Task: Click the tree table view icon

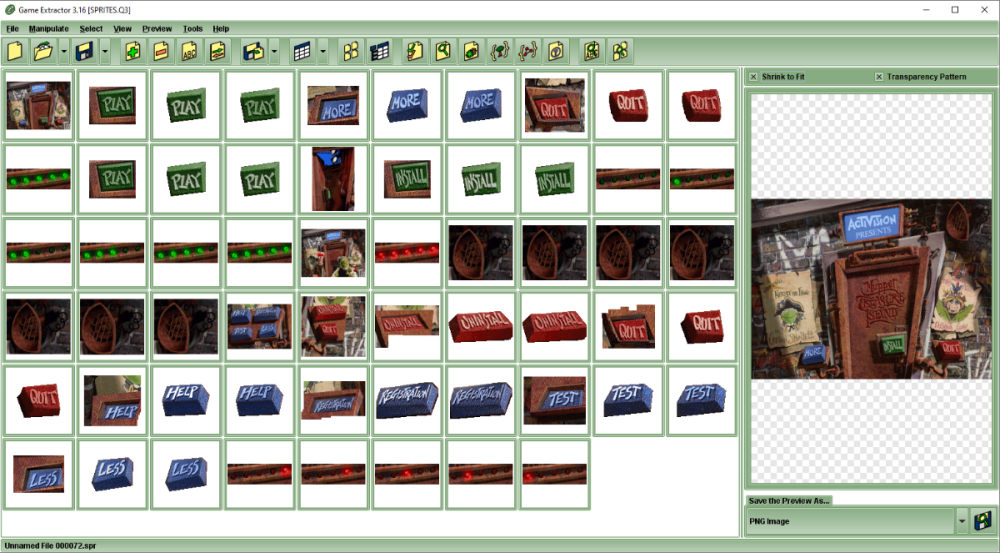Action: point(379,51)
